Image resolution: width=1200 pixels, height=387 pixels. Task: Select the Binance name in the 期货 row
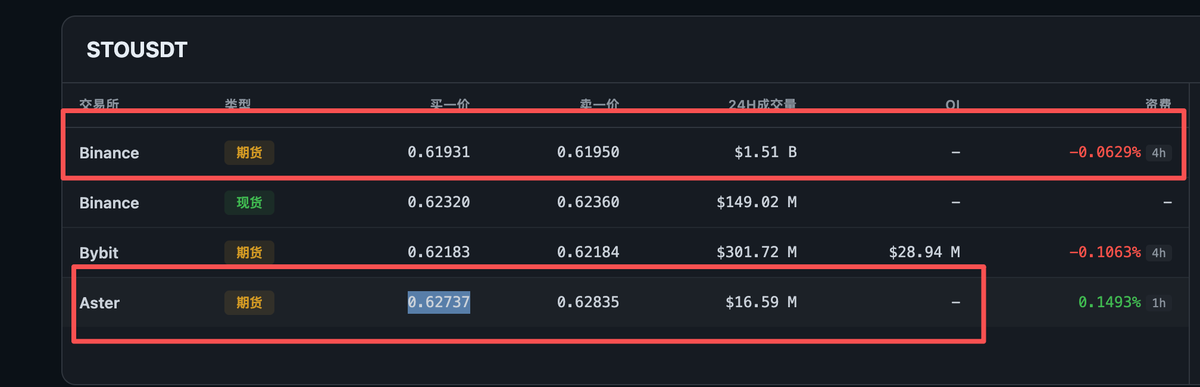(x=109, y=153)
